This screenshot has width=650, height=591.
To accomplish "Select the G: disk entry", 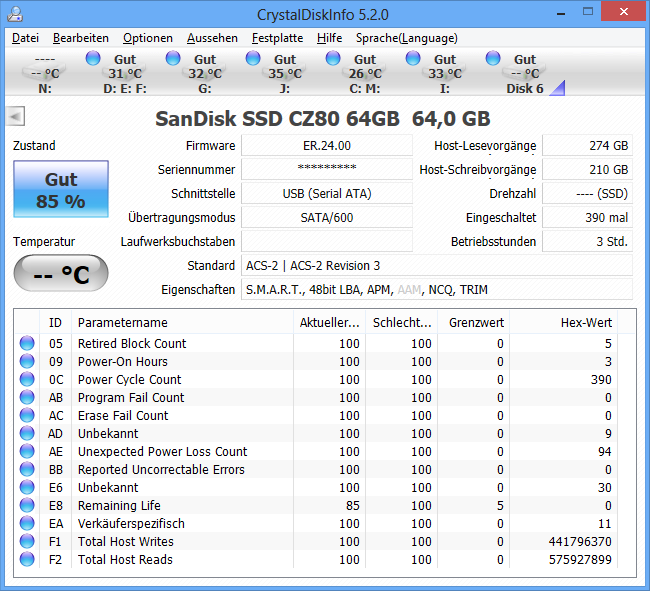I will (204, 73).
